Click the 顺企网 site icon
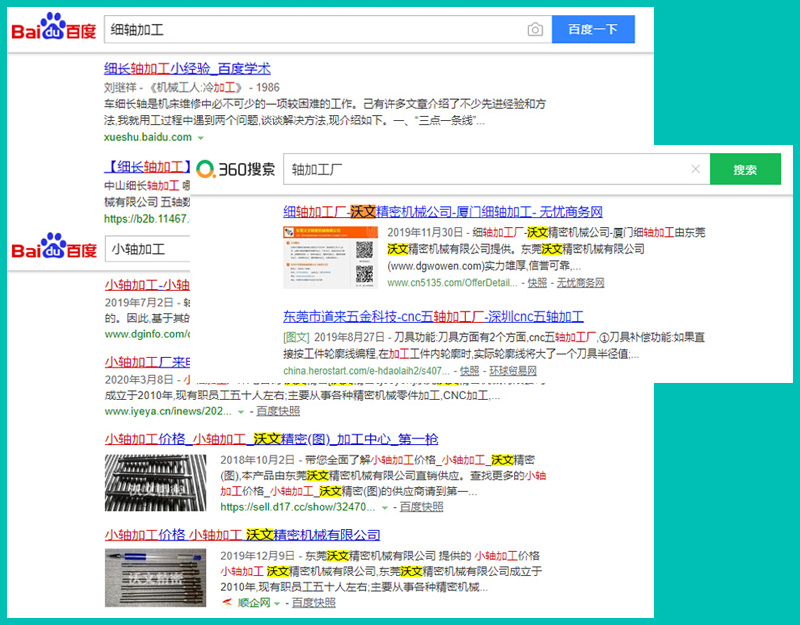Viewport: 800px width, 625px height. pyautogui.click(x=227, y=603)
